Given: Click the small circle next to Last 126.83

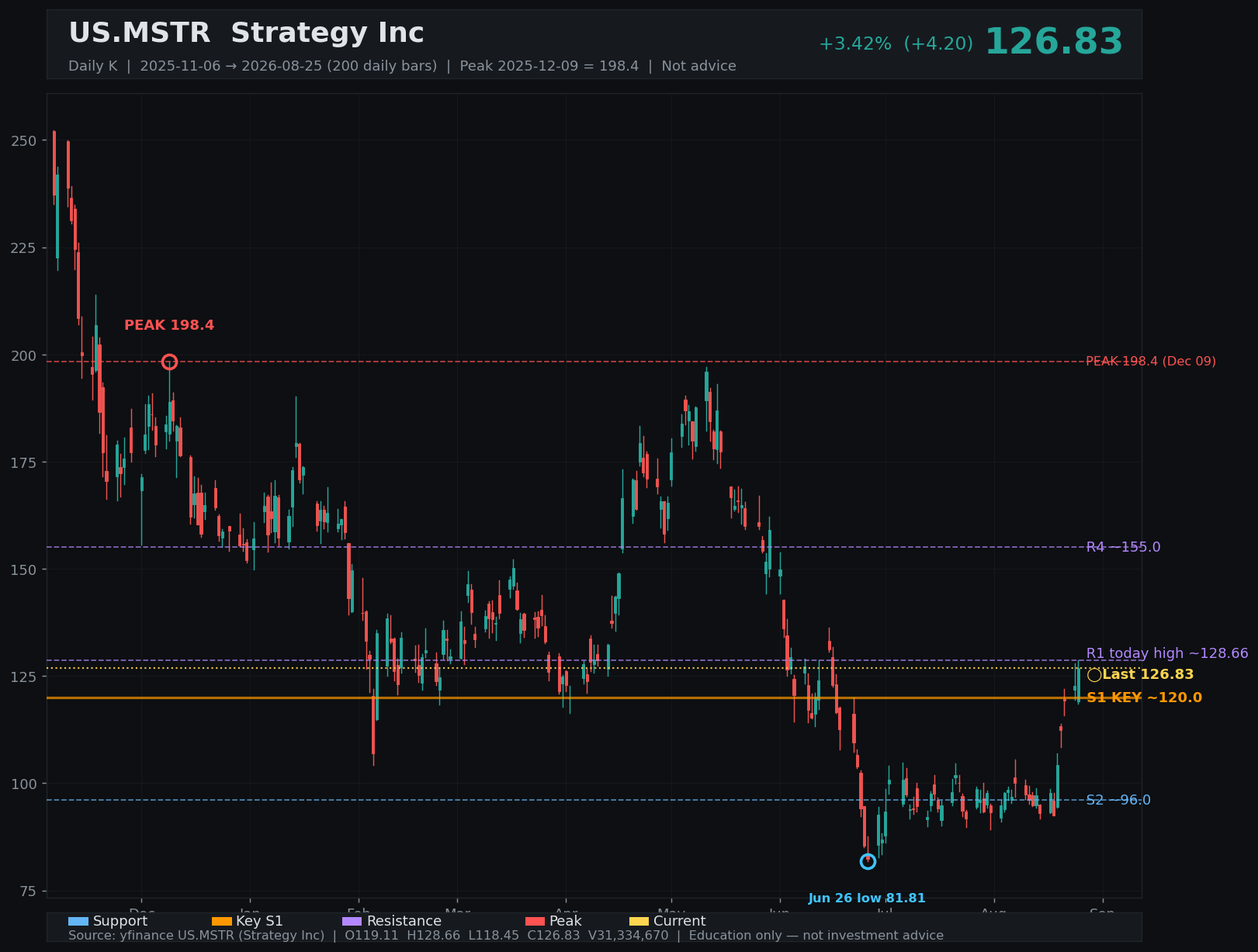Looking at the screenshot, I should pyautogui.click(x=1094, y=675).
